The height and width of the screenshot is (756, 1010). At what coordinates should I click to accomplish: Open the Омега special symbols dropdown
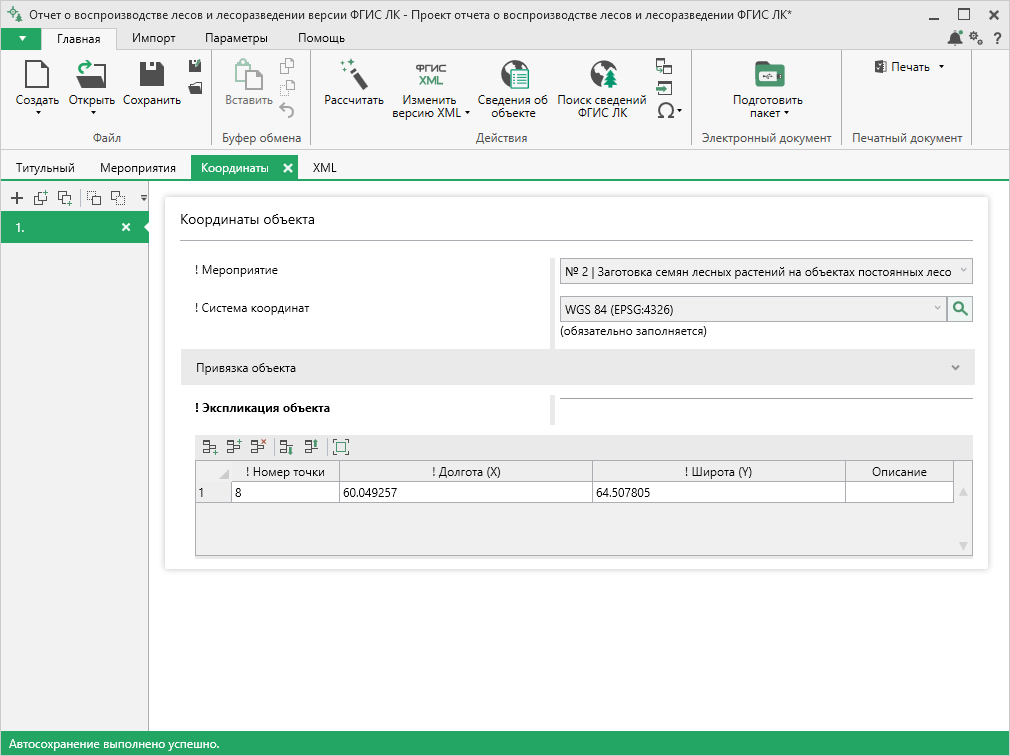(669, 111)
